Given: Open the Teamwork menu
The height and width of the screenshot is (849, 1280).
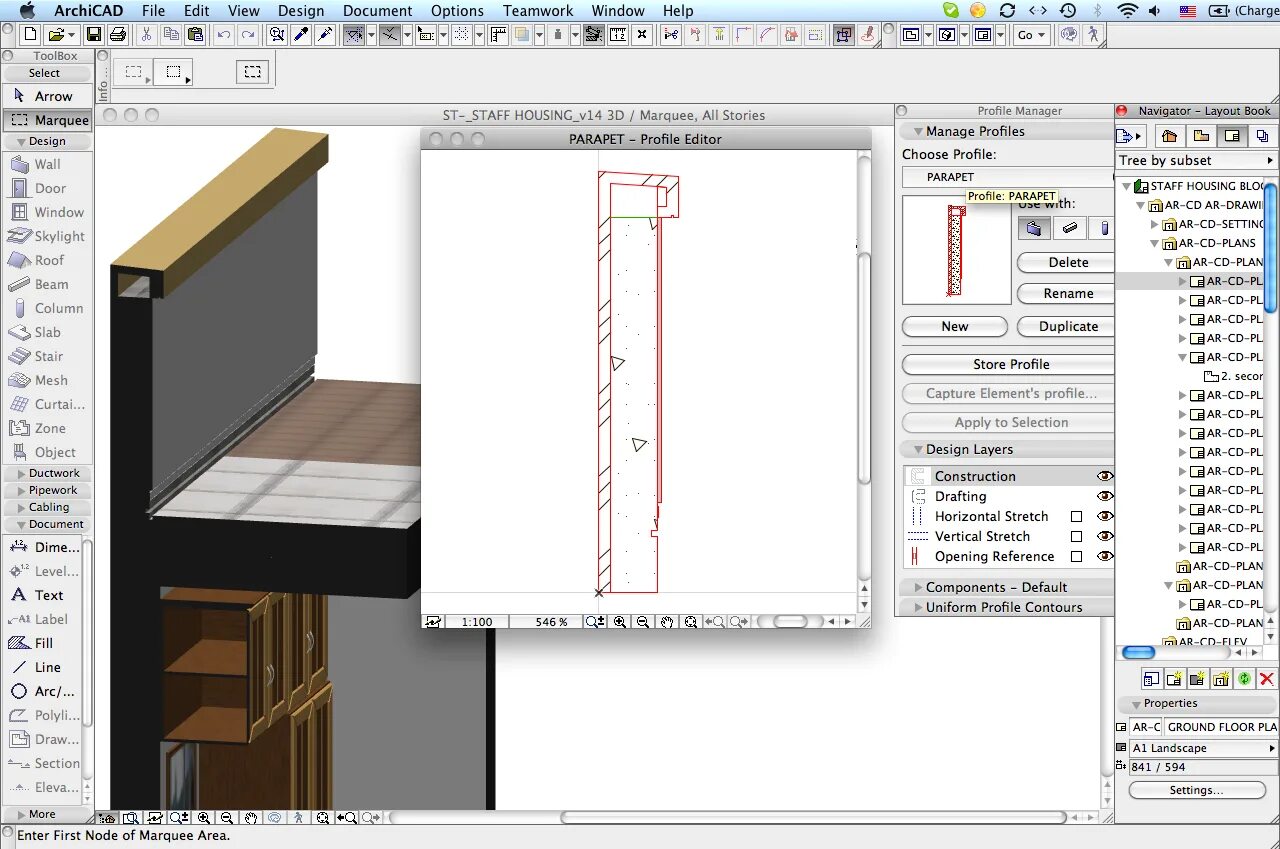Looking at the screenshot, I should pyautogui.click(x=538, y=11).
